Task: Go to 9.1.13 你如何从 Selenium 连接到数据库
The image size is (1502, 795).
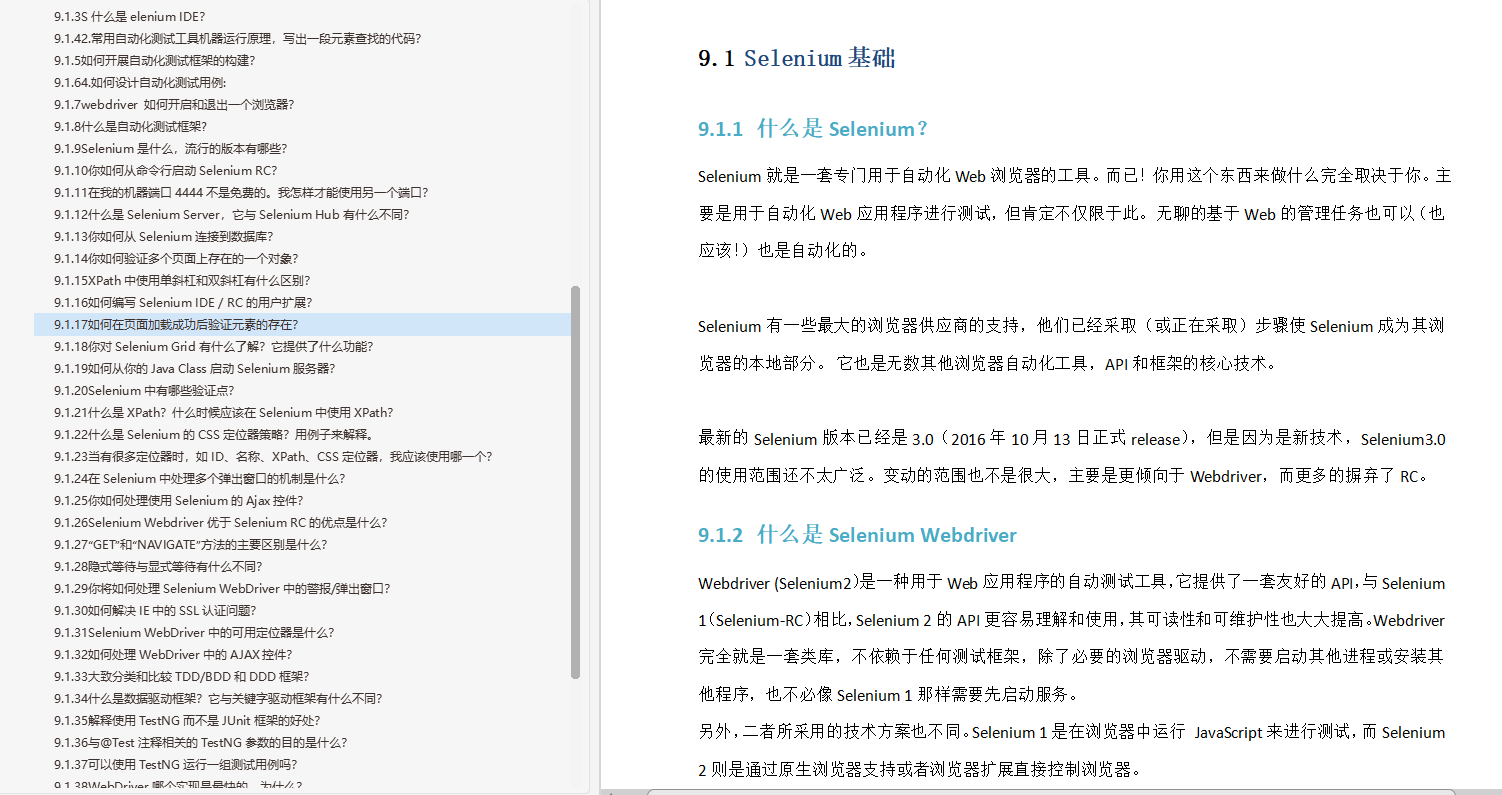Action: click(164, 236)
